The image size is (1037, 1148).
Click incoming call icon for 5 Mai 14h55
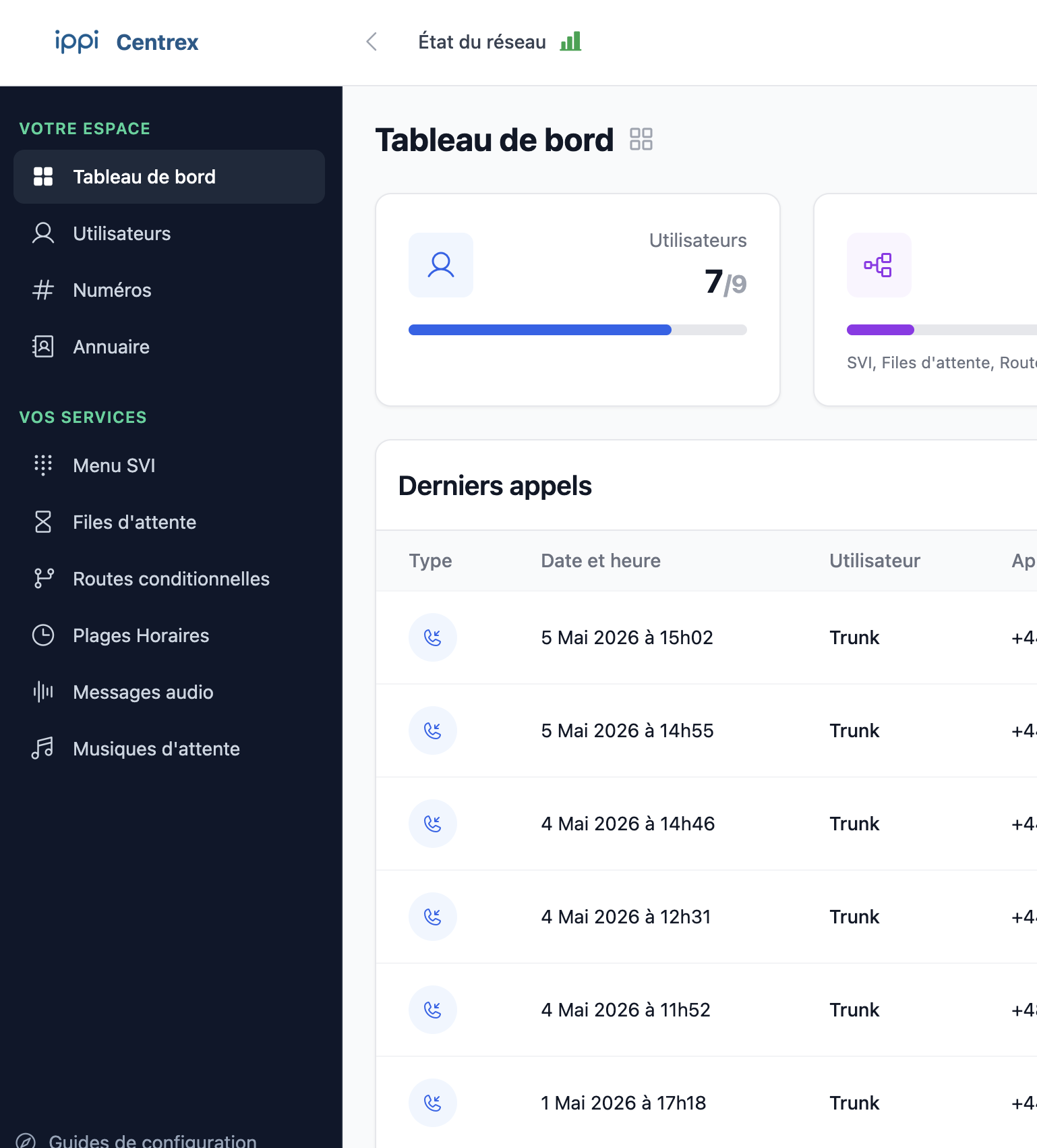click(x=433, y=730)
